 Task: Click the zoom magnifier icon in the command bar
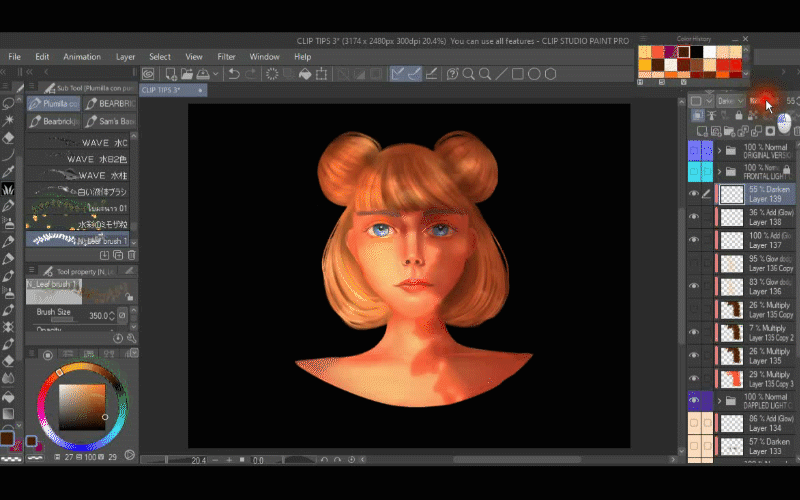tap(469, 74)
